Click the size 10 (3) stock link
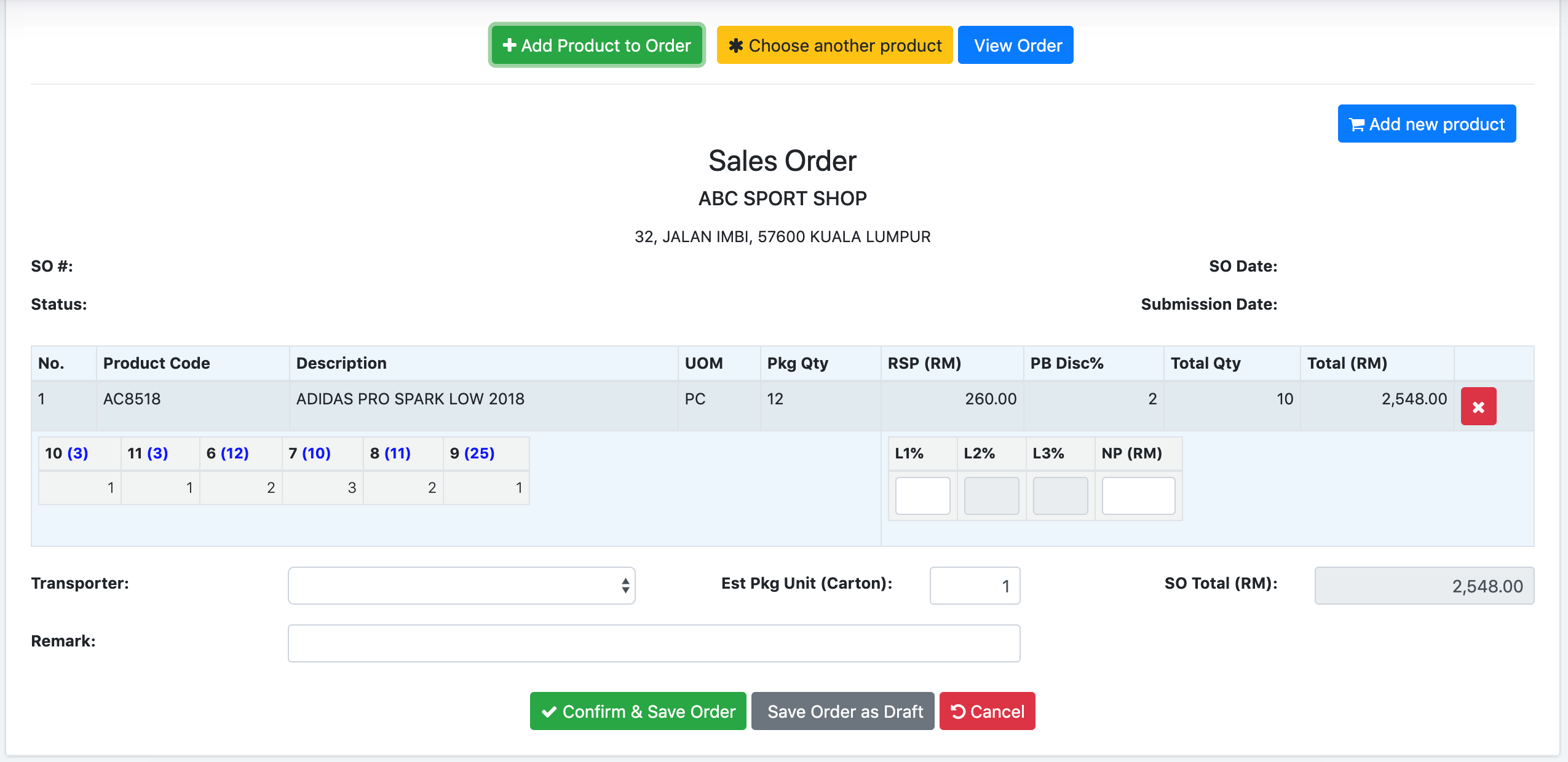 tap(77, 454)
